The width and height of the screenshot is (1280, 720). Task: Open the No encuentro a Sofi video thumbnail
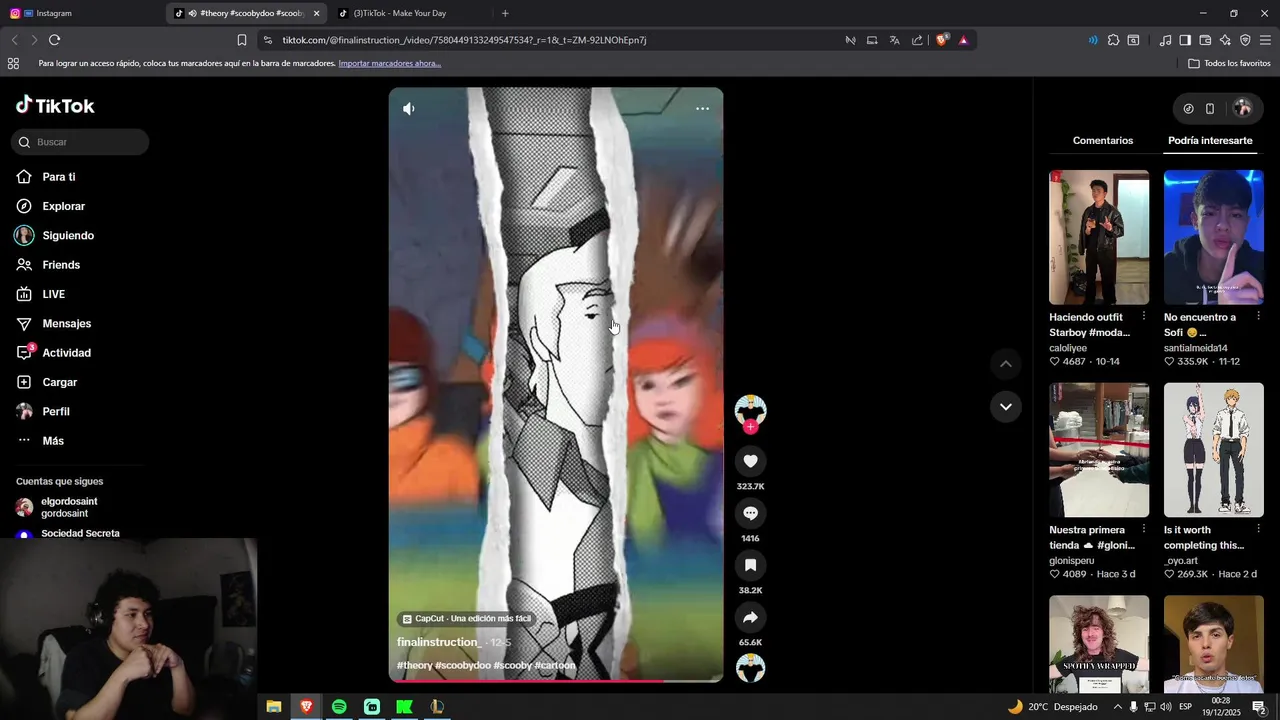pos(1213,237)
